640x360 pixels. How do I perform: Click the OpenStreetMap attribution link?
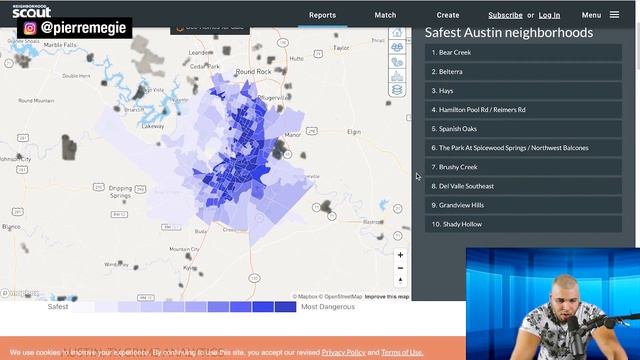coord(340,297)
